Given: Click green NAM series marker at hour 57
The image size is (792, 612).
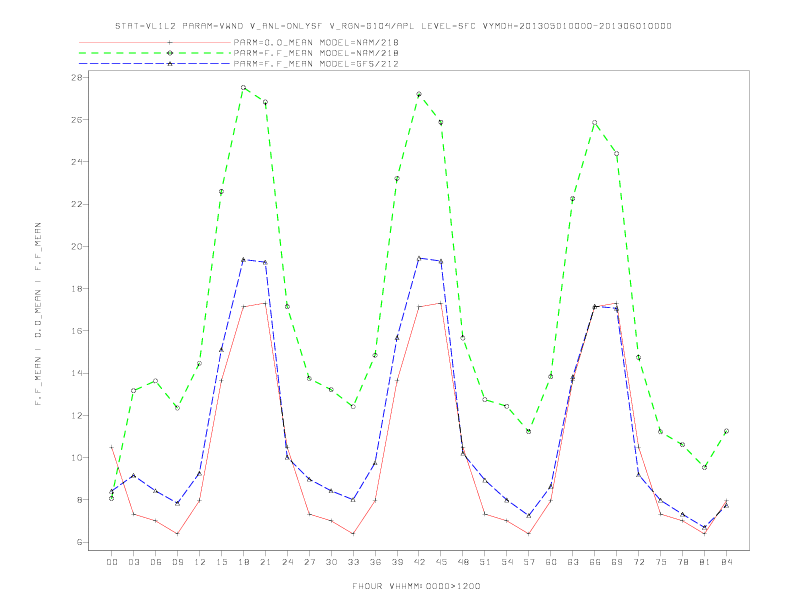Looking at the screenshot, I should click(528, 431).
